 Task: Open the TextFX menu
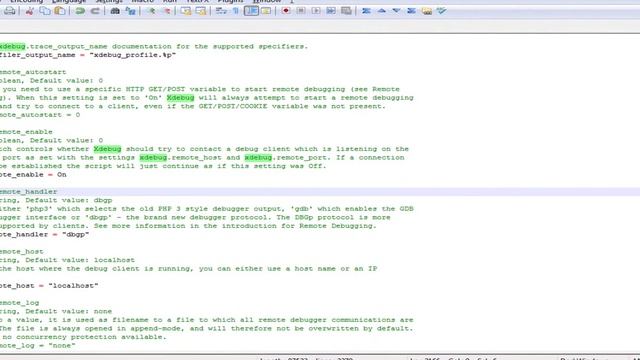(x=198, y=1)
